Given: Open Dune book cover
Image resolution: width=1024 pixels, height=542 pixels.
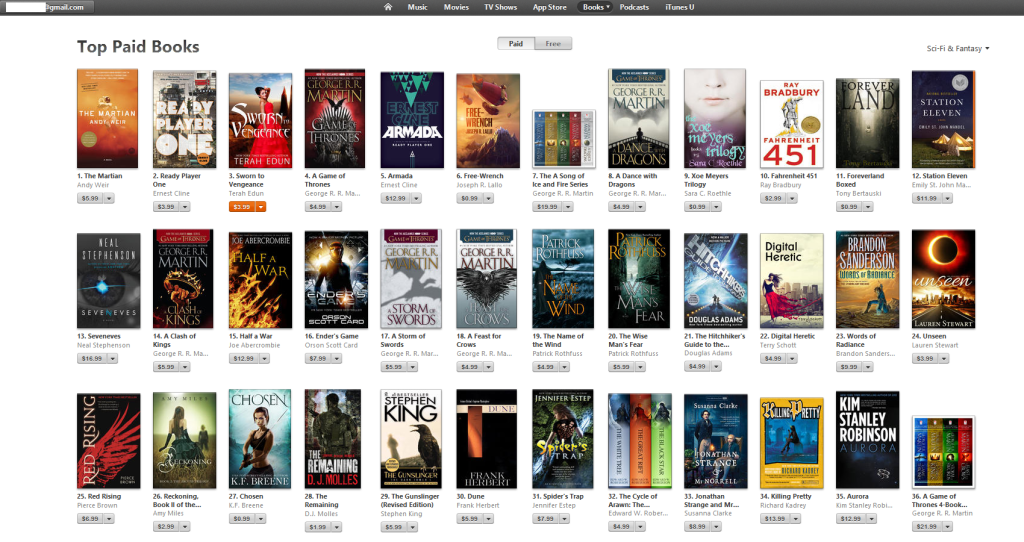Looking at the screenshot, I should [487, 439].
